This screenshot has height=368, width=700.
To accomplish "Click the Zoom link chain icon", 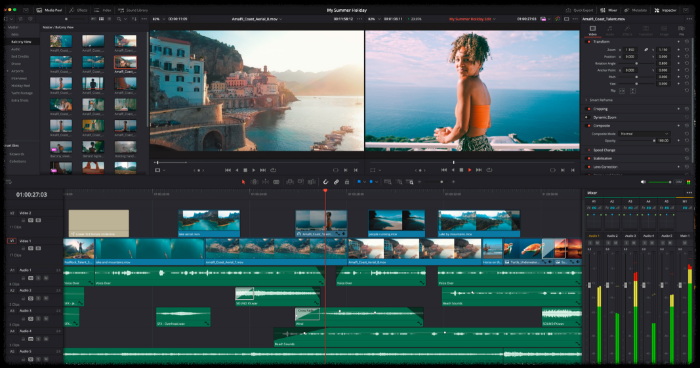I will tap(646, 50).
